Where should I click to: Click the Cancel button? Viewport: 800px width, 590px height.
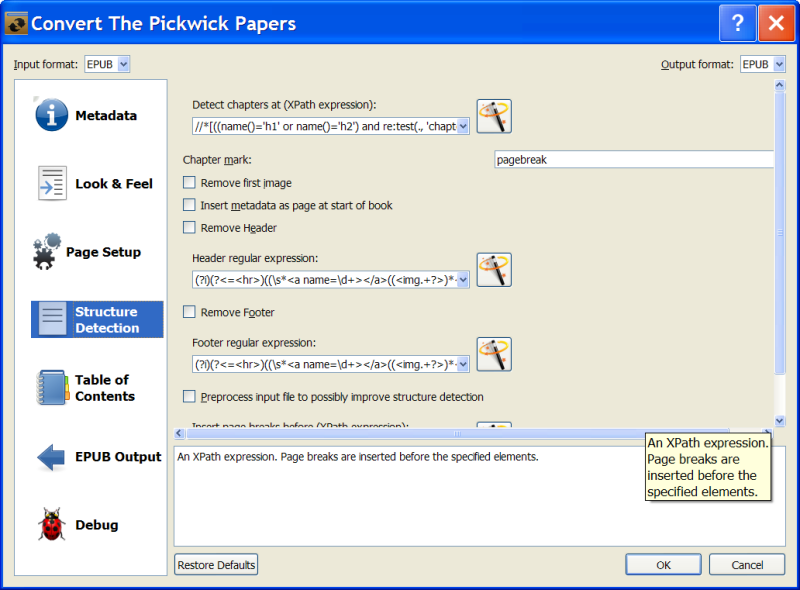point(747,564)
